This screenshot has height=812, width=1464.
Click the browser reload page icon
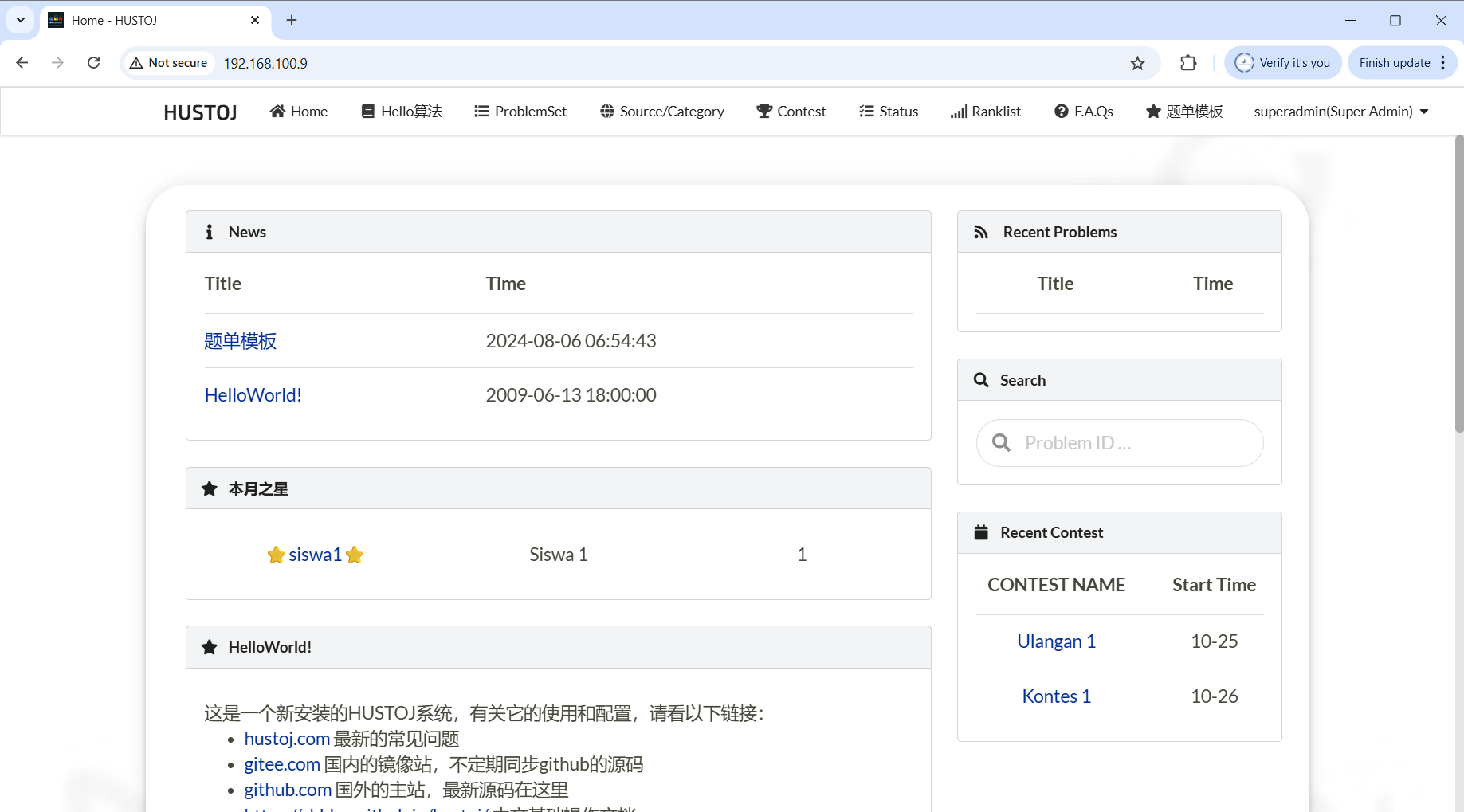(94, 63)
